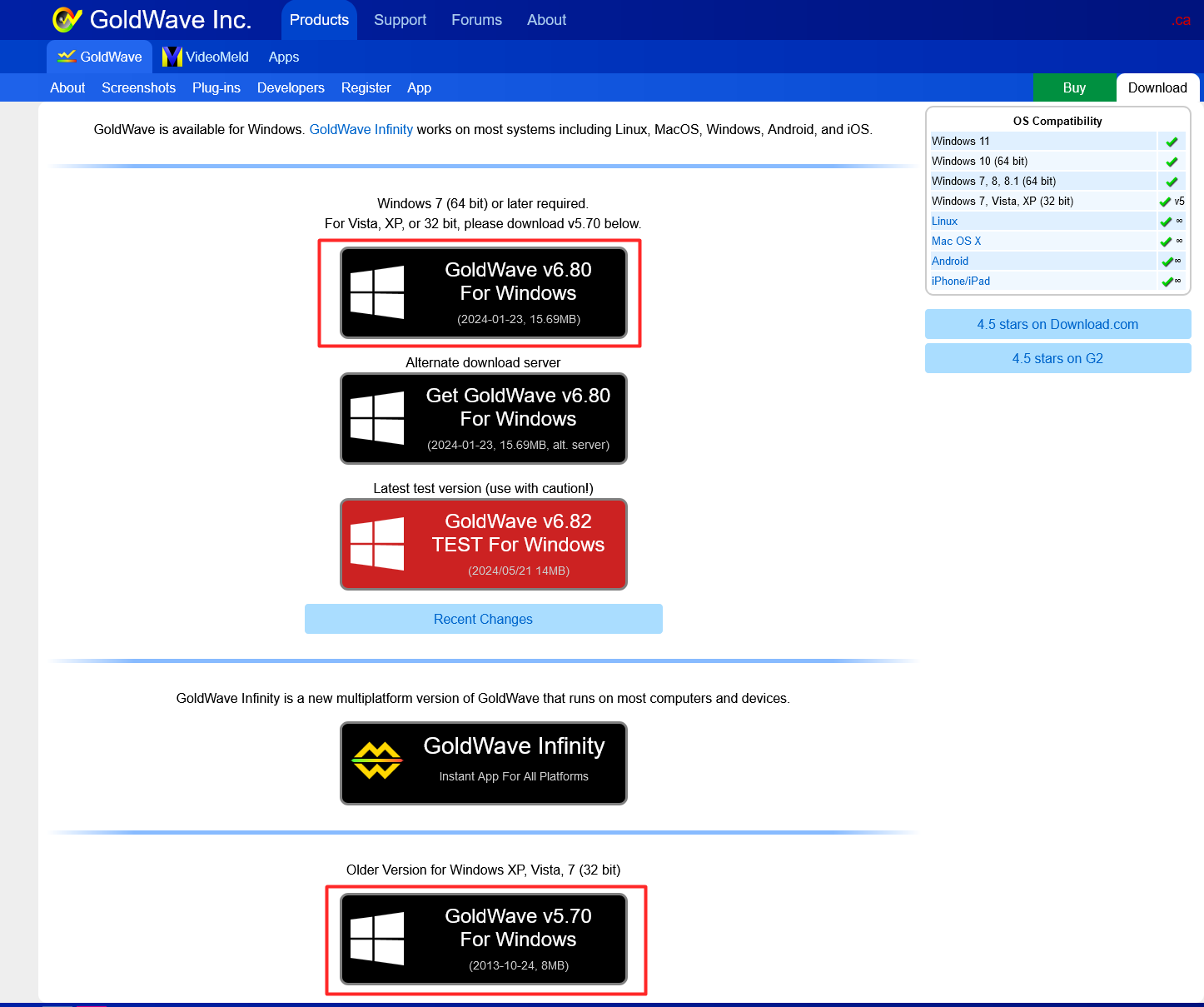Click checkmark in the Linux row
This screenshot has height=1007, width=1204.
[1166, 222]
